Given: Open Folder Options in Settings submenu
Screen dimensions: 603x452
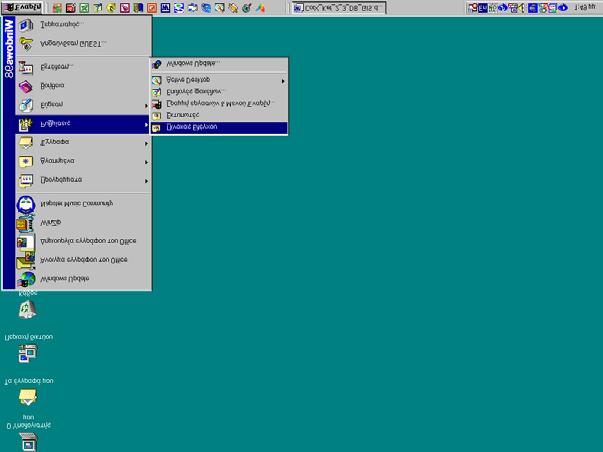Looking at the screenshot, I should point(219,92).
